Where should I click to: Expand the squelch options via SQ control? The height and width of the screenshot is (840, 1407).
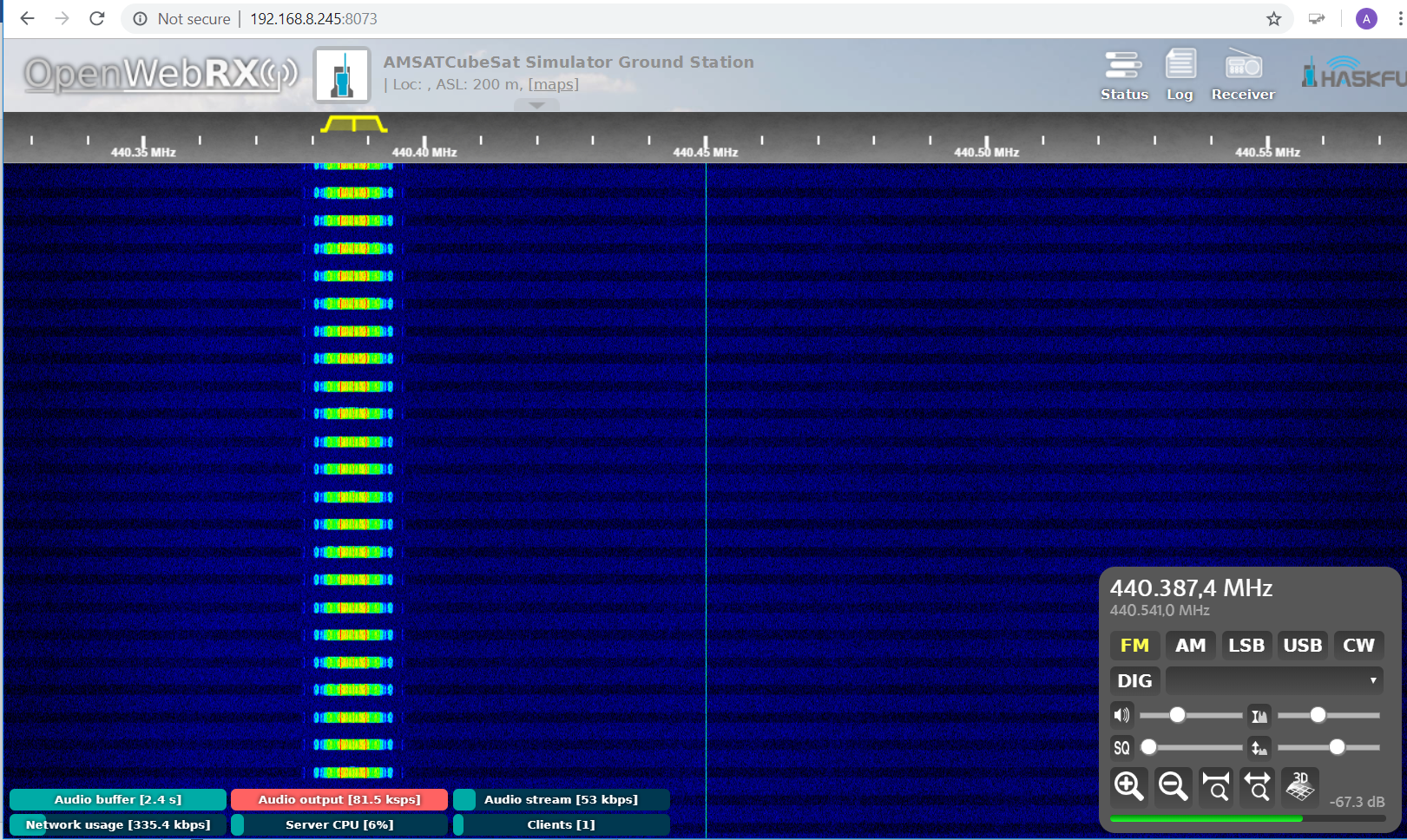pyautogui.click(x=1121, y=747)
